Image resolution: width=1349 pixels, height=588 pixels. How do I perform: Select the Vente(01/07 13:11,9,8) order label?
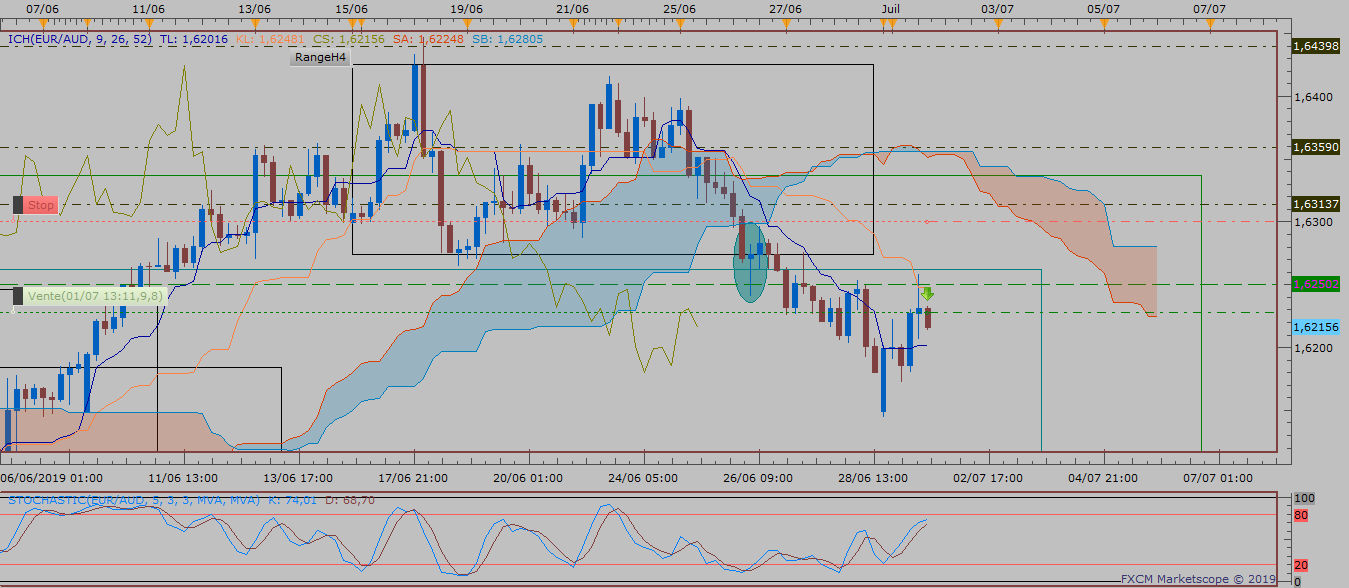tap(95, 296)
